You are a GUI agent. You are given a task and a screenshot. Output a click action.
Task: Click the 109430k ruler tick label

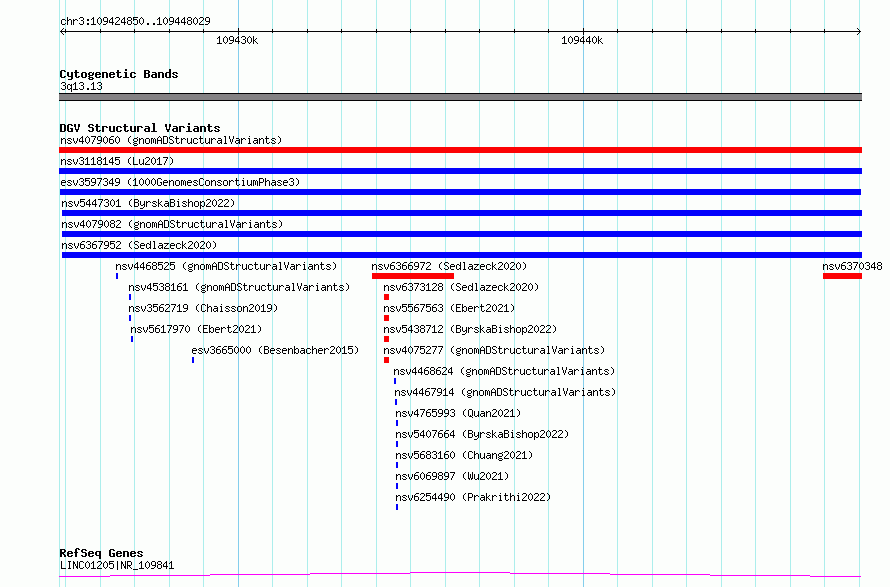point(237,40)
